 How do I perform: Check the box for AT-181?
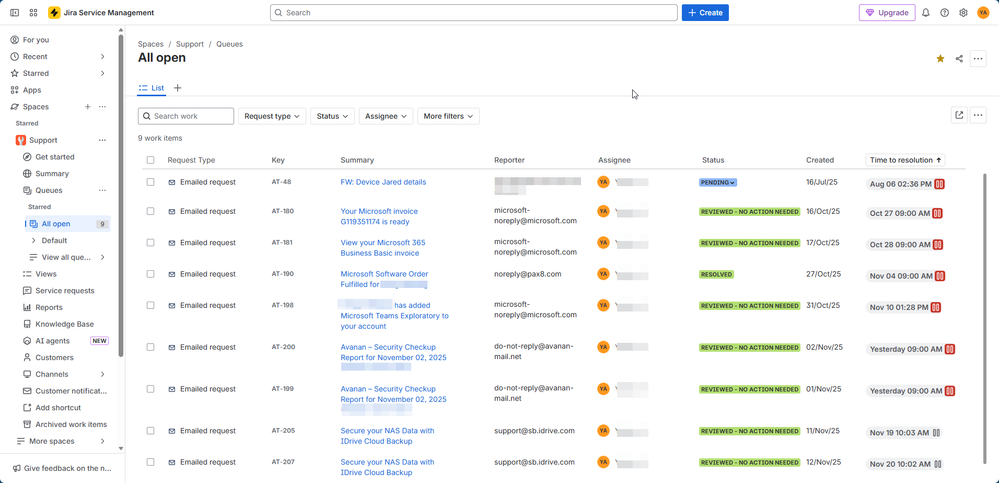coord(150,243)
